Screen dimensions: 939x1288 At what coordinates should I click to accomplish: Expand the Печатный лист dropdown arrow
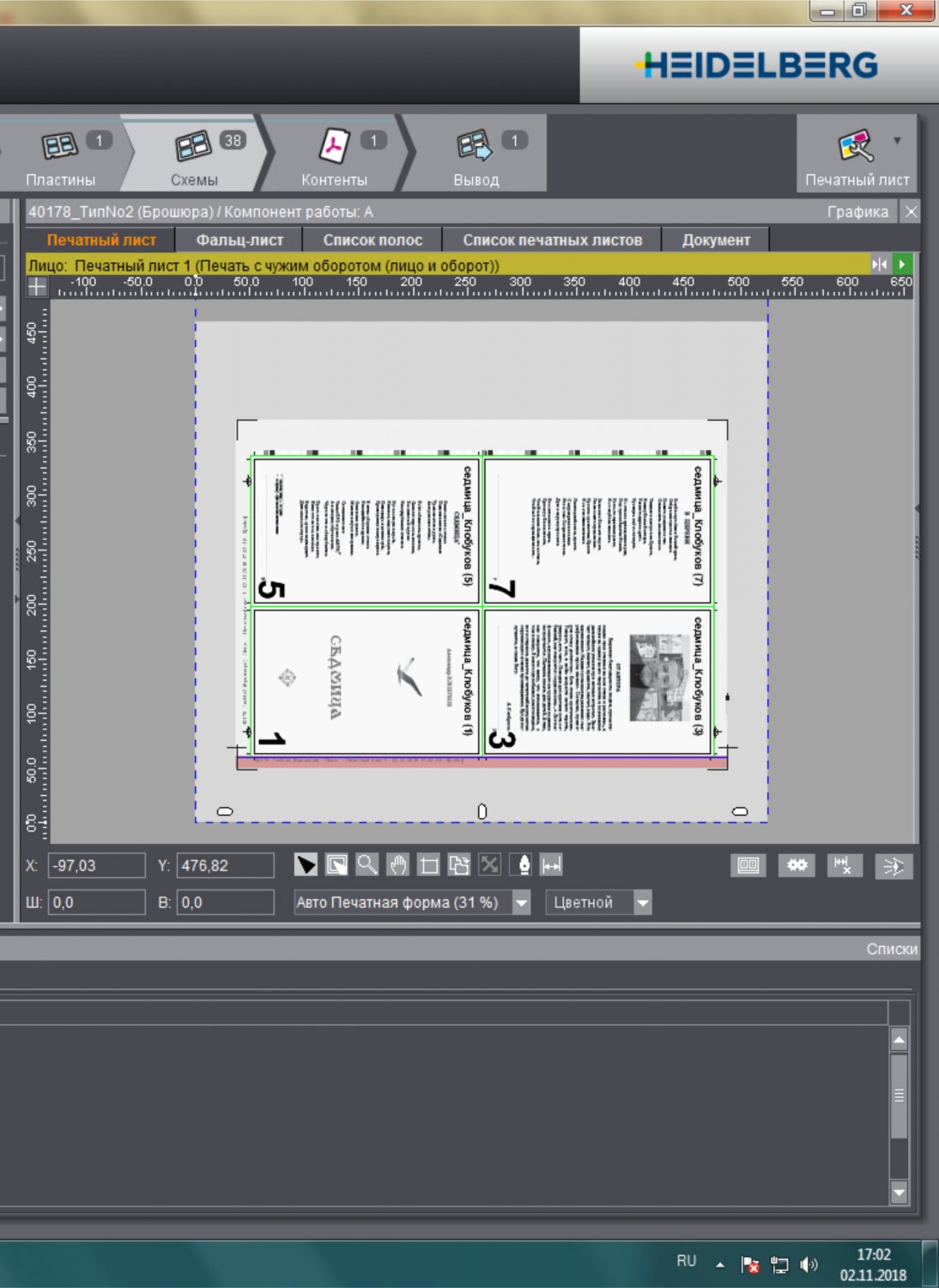coord(897,140)
